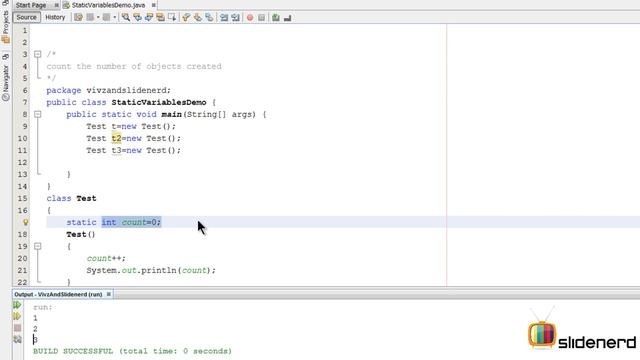Toggle Highlight Search icon in editor toolbar
The height and width of the screenshot is (360, 640).
pos(160,18)
